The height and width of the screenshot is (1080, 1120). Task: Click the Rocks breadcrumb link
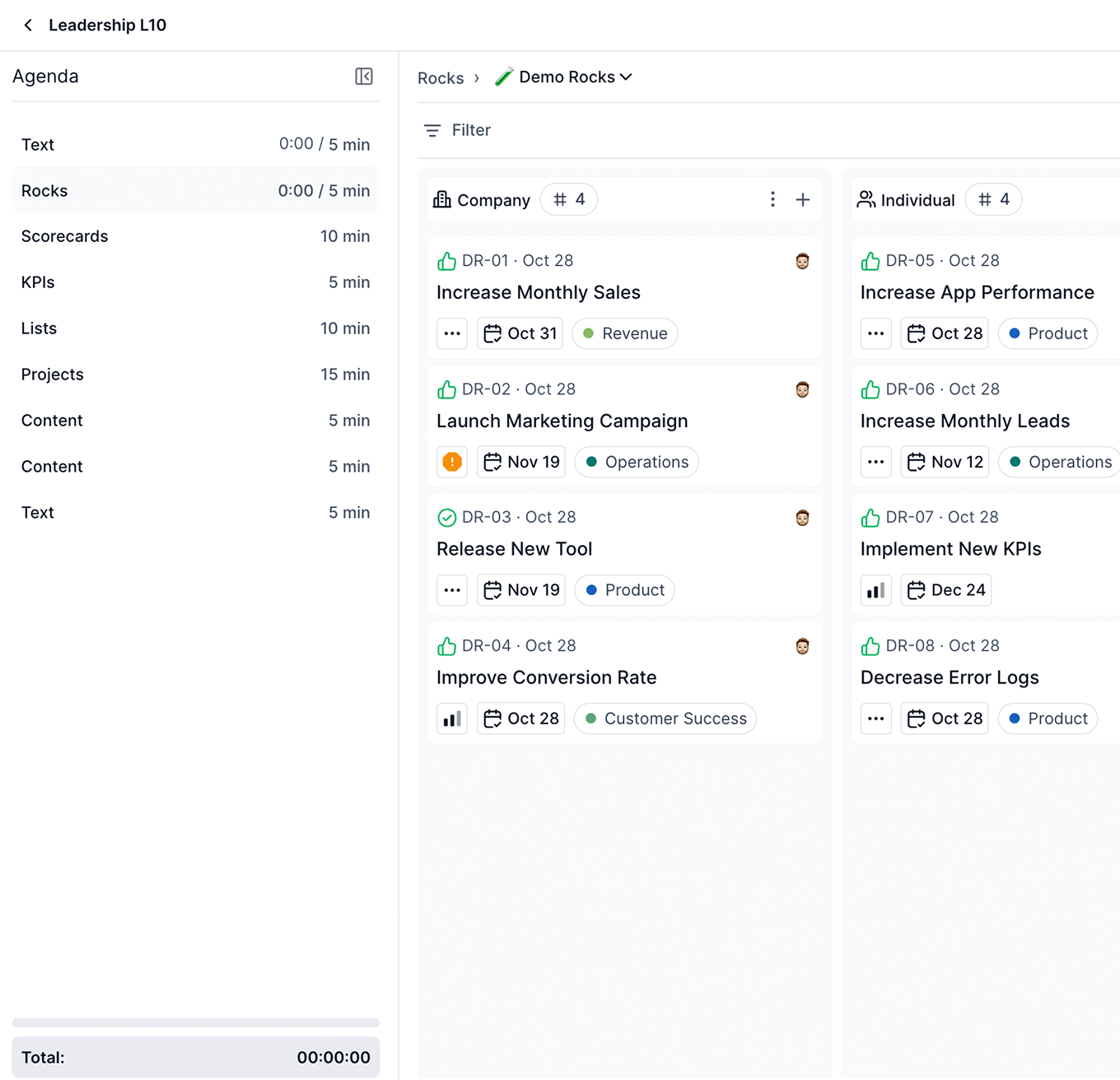point(440,77)
